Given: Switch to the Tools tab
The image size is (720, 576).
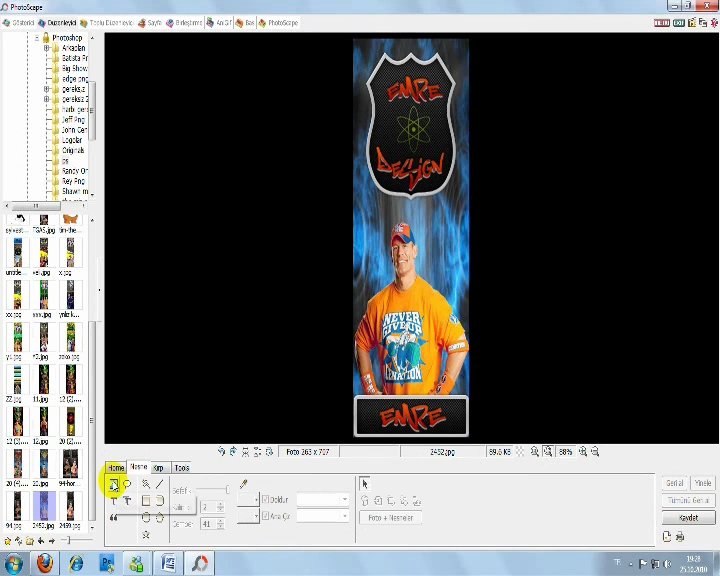Looking at the screenshot, I should tap(182, 468).
